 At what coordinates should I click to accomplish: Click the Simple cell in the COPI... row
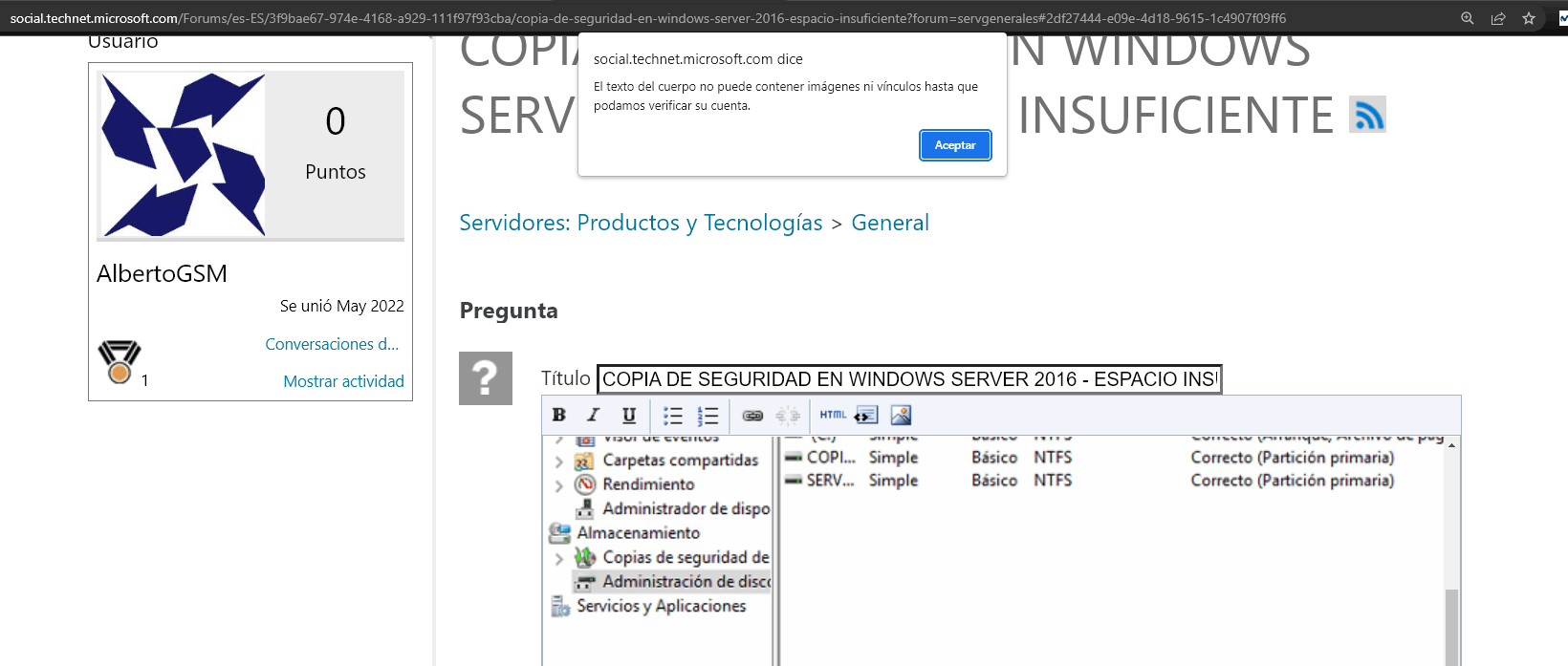click(893, 458)
